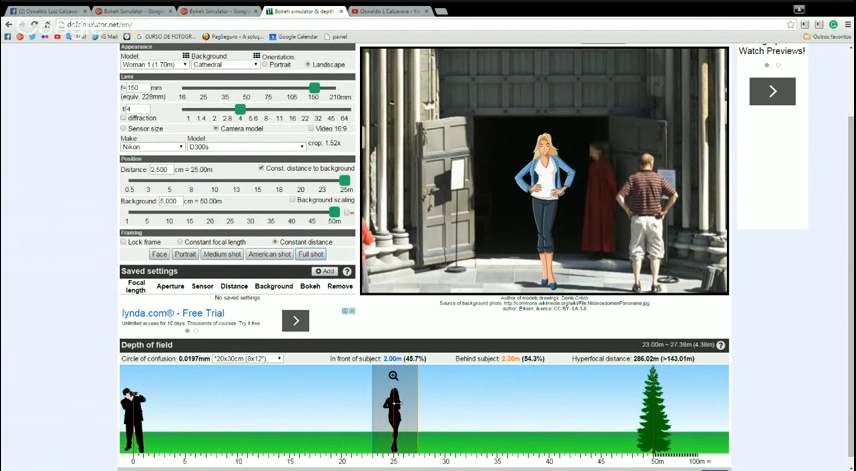Viewport: 856px width, 471px height.
Task: Open the Flickr bookmark icon
Action: [45, 37]
